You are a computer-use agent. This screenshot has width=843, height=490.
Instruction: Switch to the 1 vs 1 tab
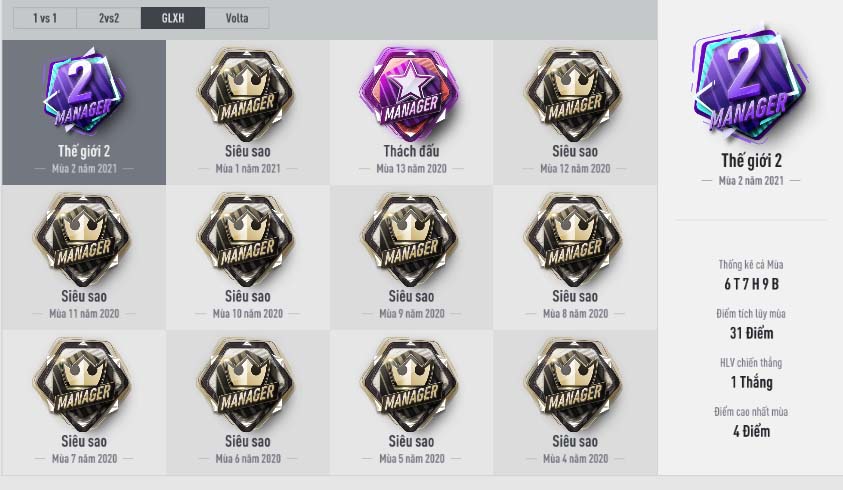click(45, 18)
